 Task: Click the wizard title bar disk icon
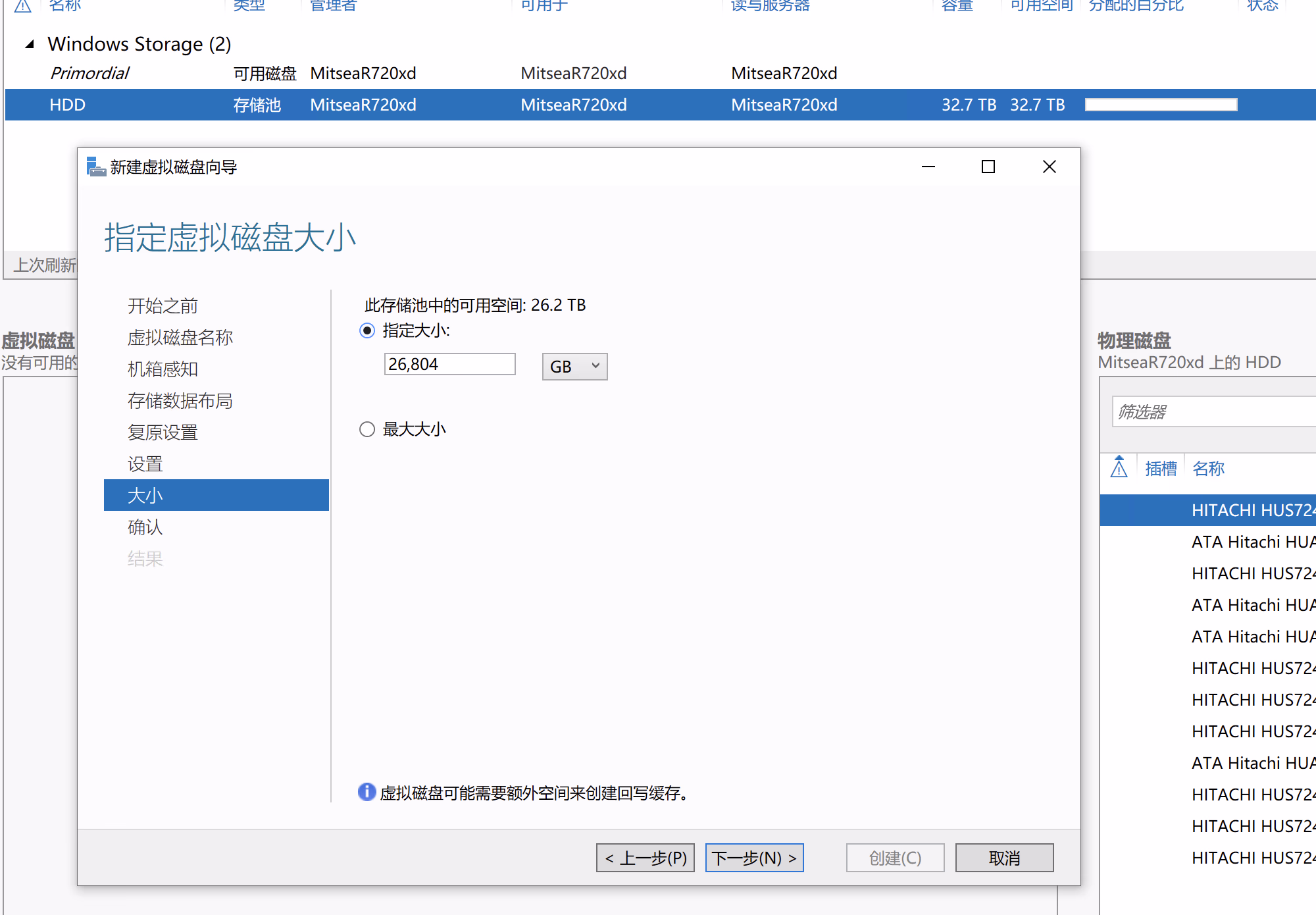pos(96,167)
